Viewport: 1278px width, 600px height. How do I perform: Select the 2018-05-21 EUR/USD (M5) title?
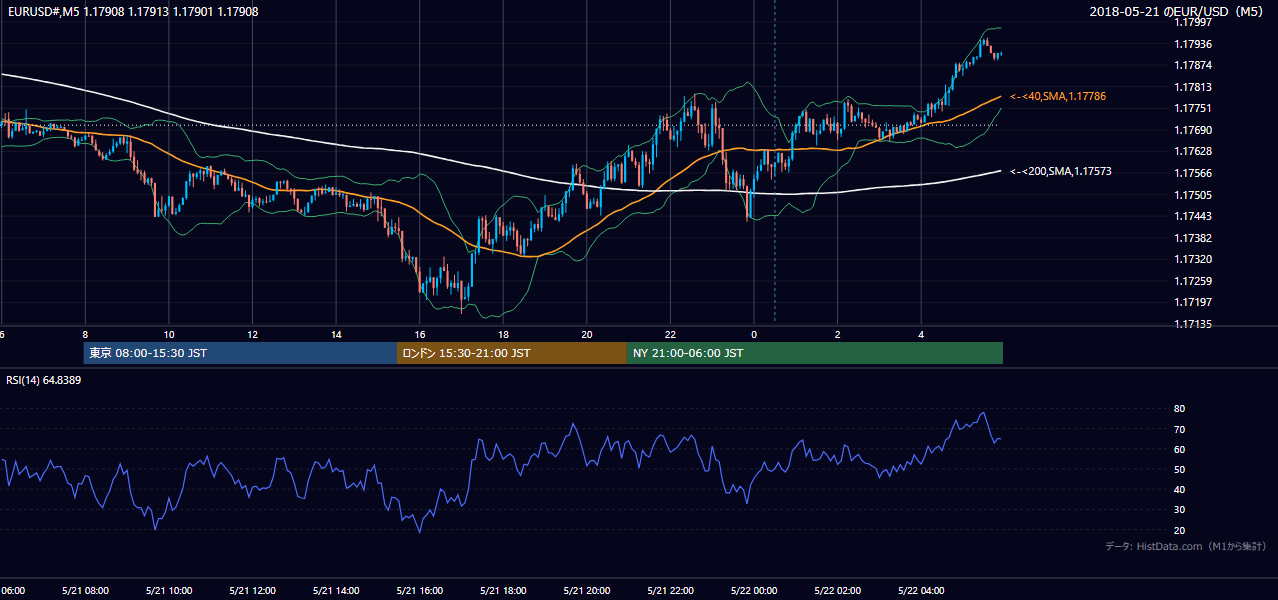tap(1177, 12)
